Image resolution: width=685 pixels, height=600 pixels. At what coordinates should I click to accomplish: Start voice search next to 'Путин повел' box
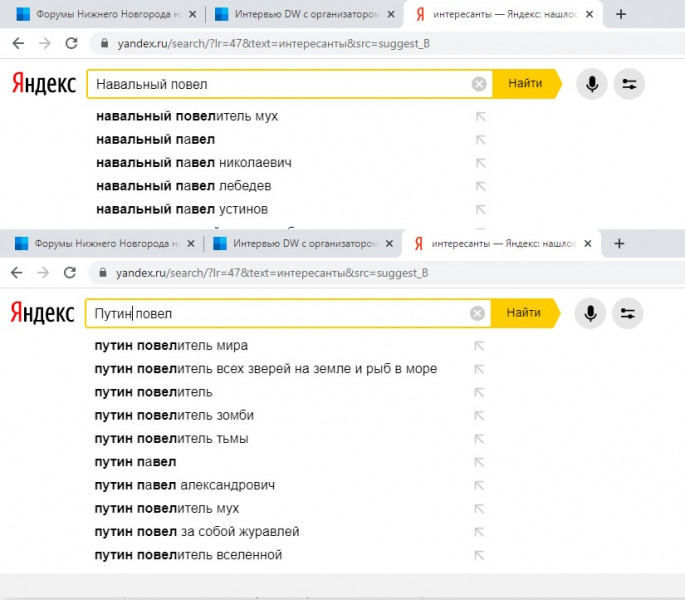pyautogui.click(x=590, y=313)
